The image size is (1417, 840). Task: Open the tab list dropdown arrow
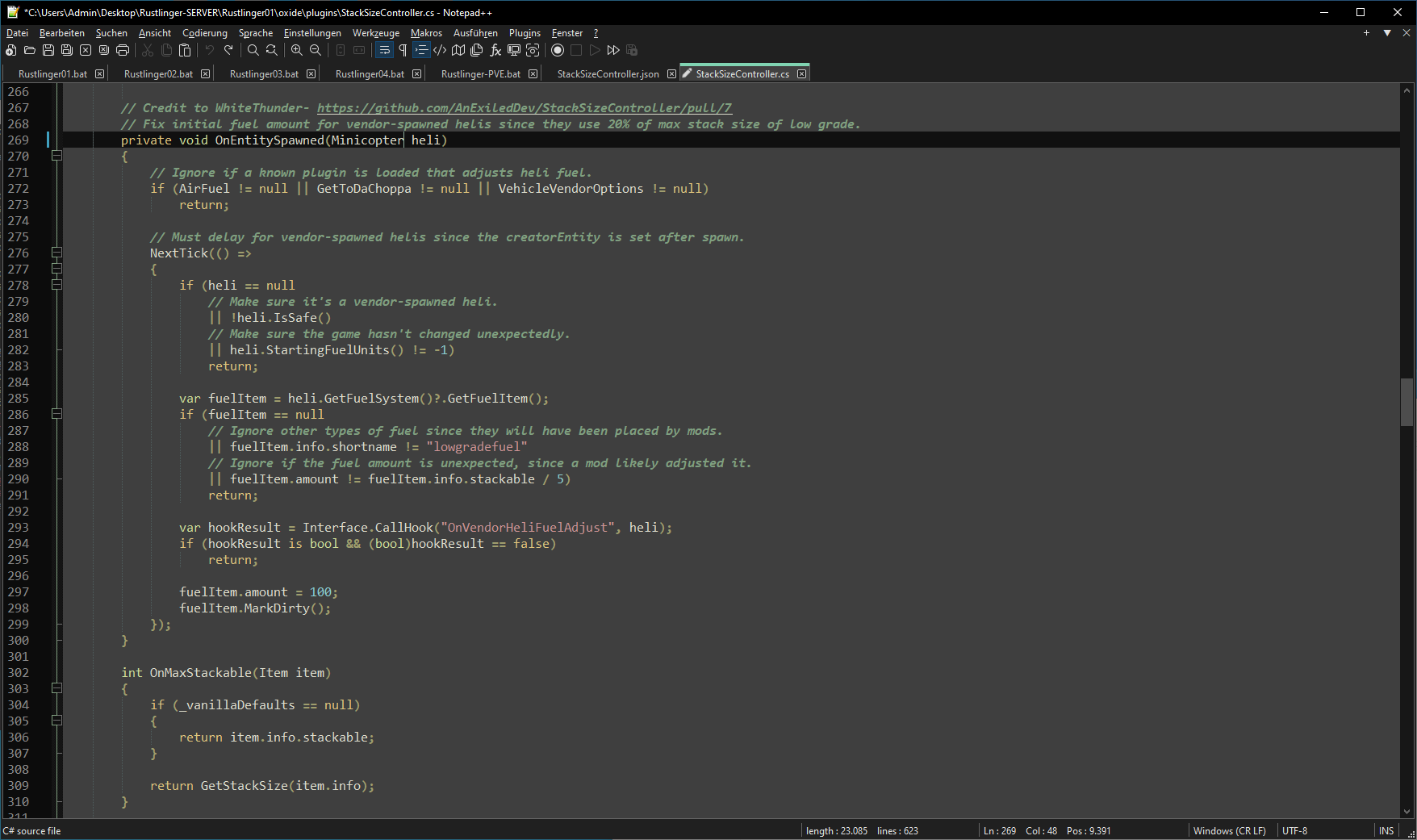tap(1389, 33)
